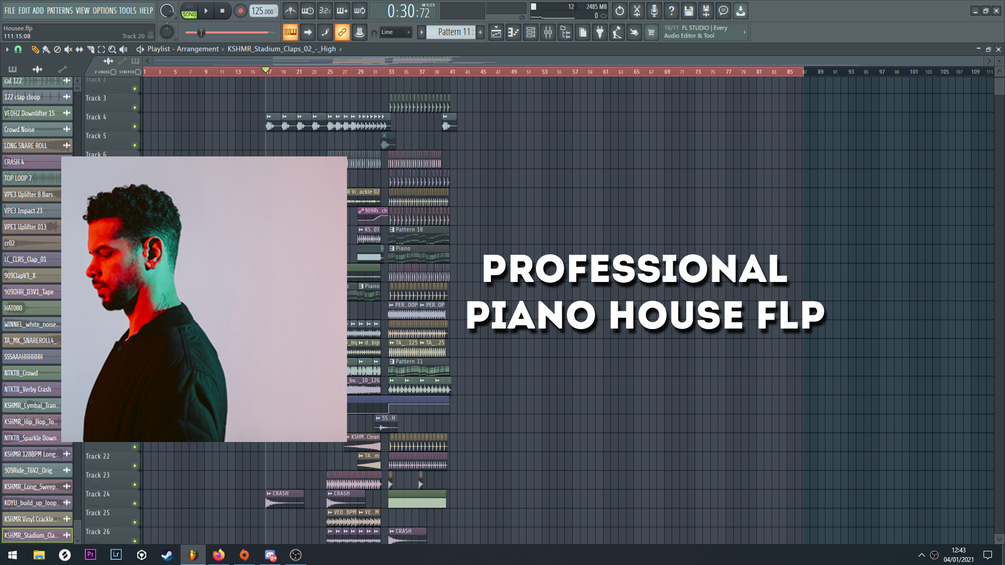Screen dimensions: 1005x565
Task: Select the pencil draw tool in playlist
Action: [35, 49]
